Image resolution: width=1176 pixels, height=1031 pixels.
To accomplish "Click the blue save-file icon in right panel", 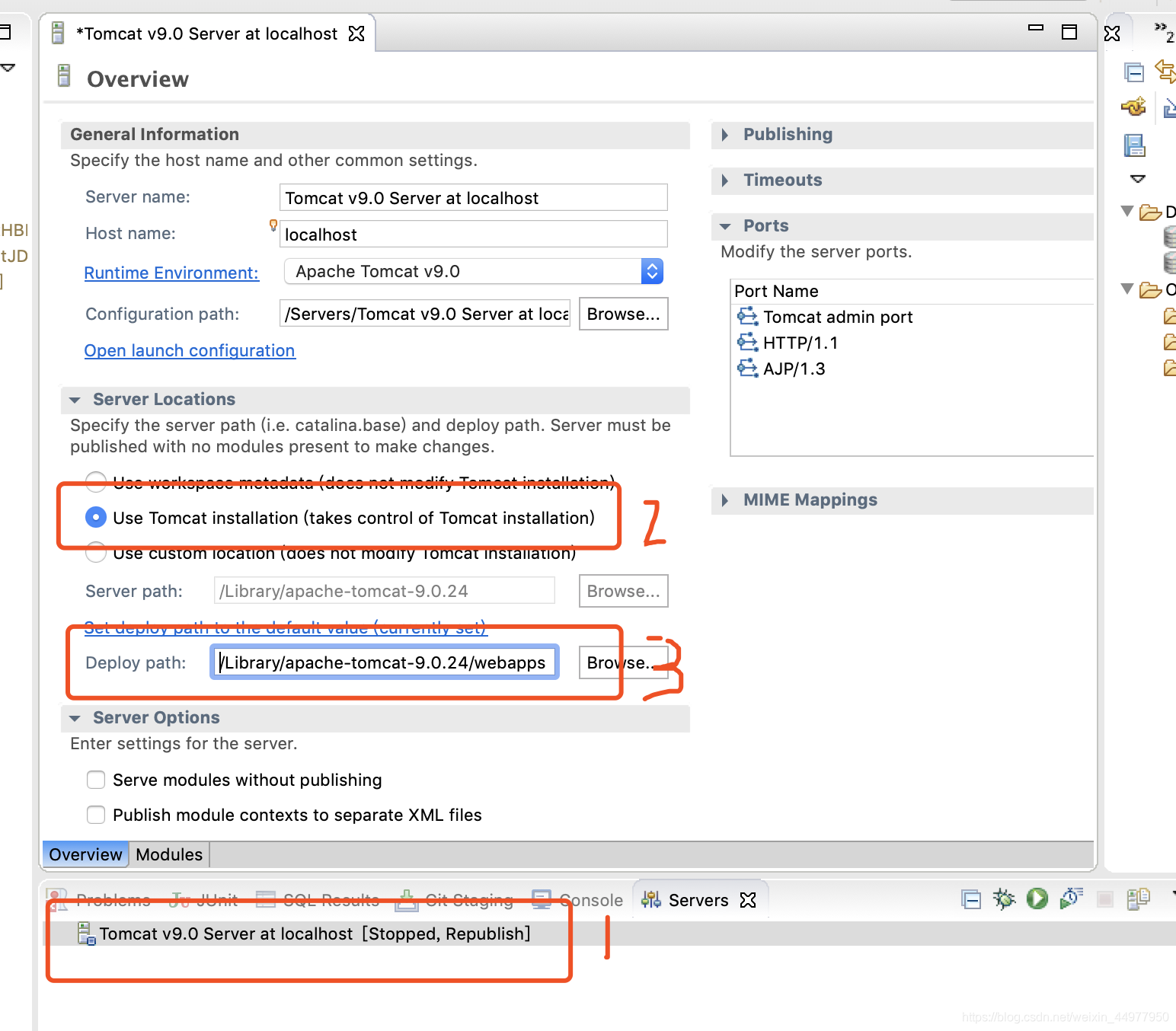I will coord(1135,145).
